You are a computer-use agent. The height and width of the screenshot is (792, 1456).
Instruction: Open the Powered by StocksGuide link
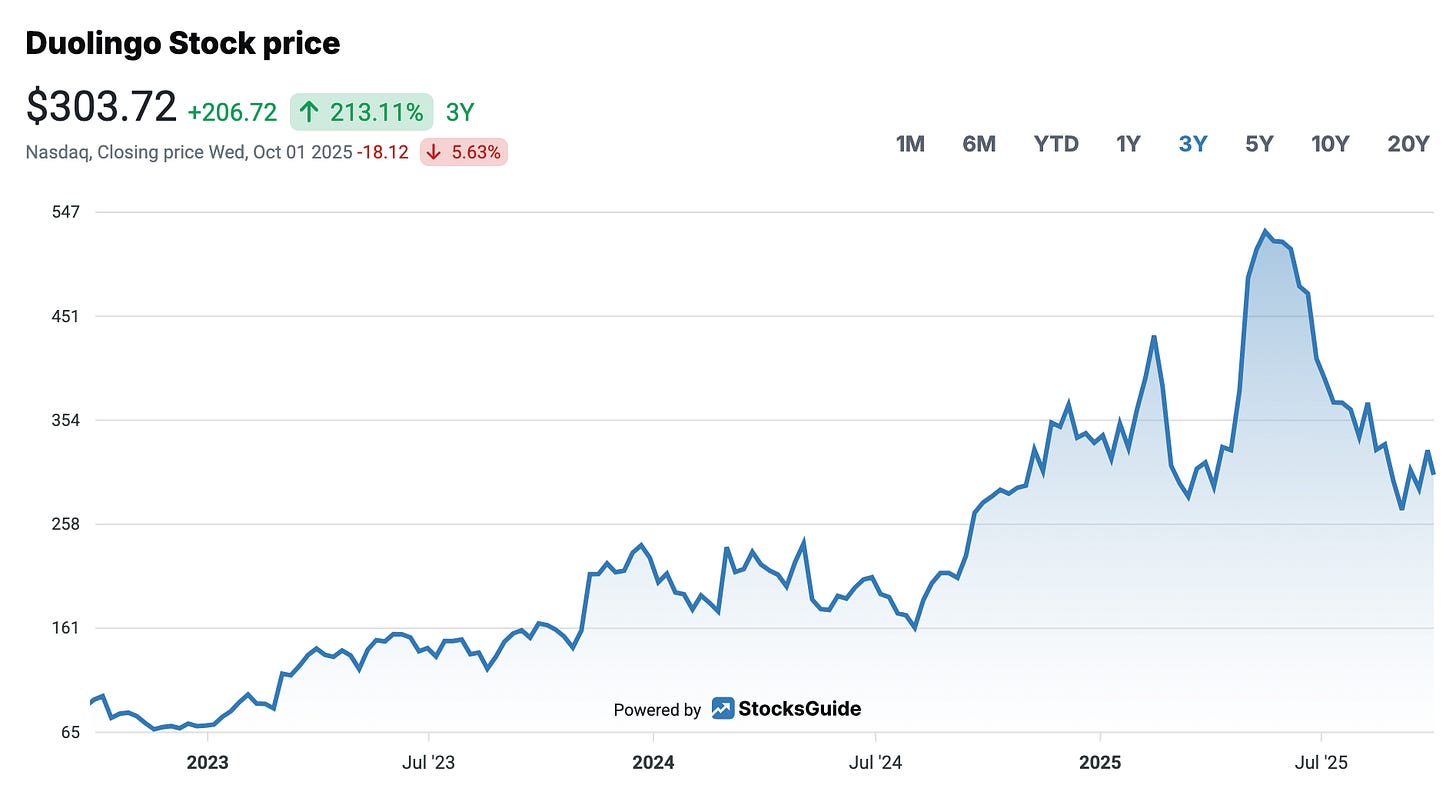click(737, 708)
